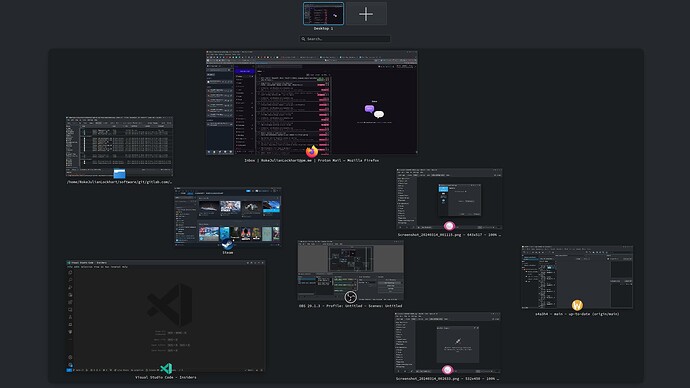The width and height of the screenshot is (690, 388).
Task: Click pink viewer icon on upper Screenshot window
Action: [449, 226]
